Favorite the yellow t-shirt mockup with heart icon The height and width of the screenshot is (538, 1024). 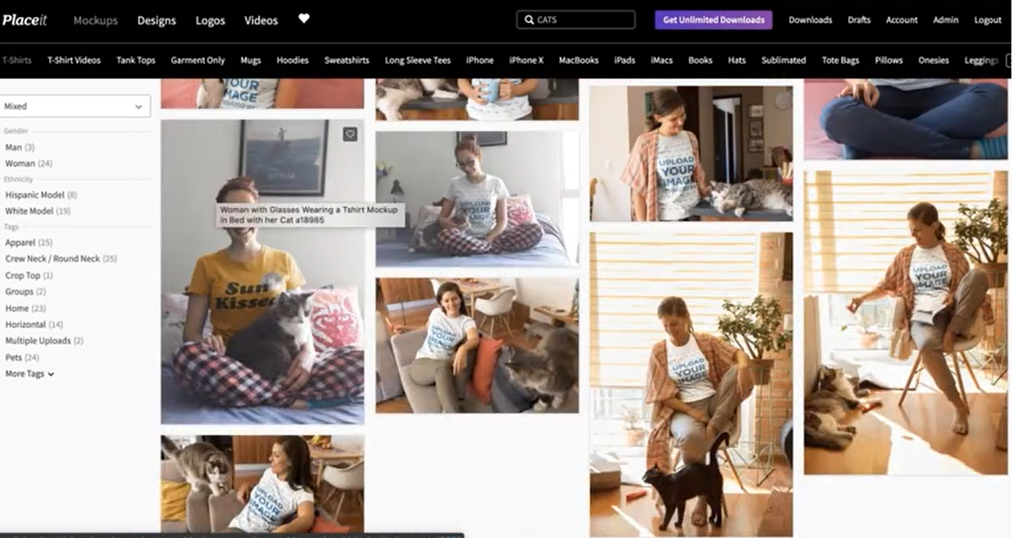coord(350,134)
